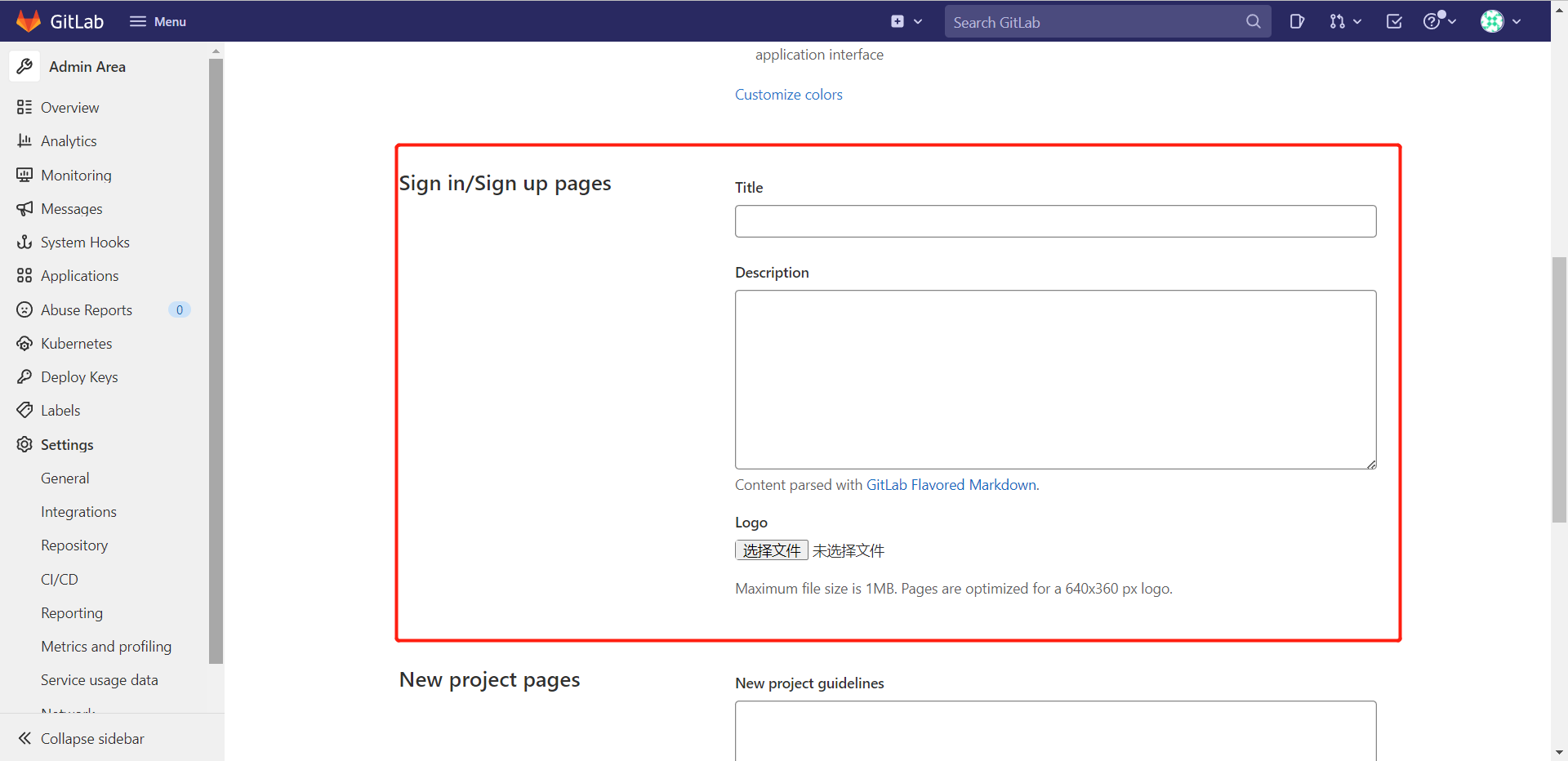Click the GitLab fox logo
The width and height of the screenshot is (1568, 761).
[29, 21]
